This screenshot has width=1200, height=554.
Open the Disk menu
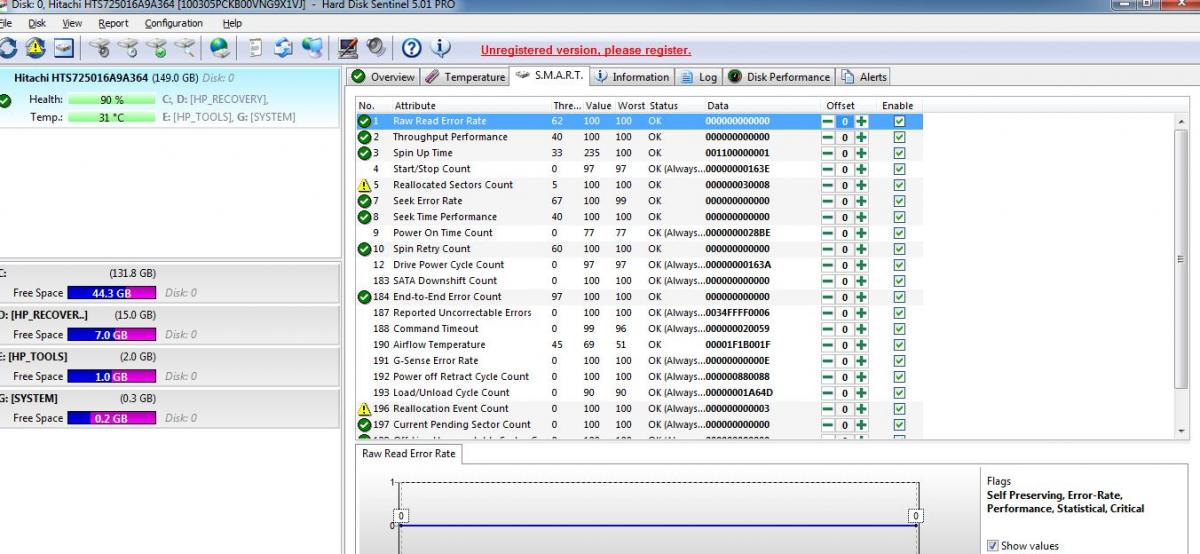(x=37, y=23)
